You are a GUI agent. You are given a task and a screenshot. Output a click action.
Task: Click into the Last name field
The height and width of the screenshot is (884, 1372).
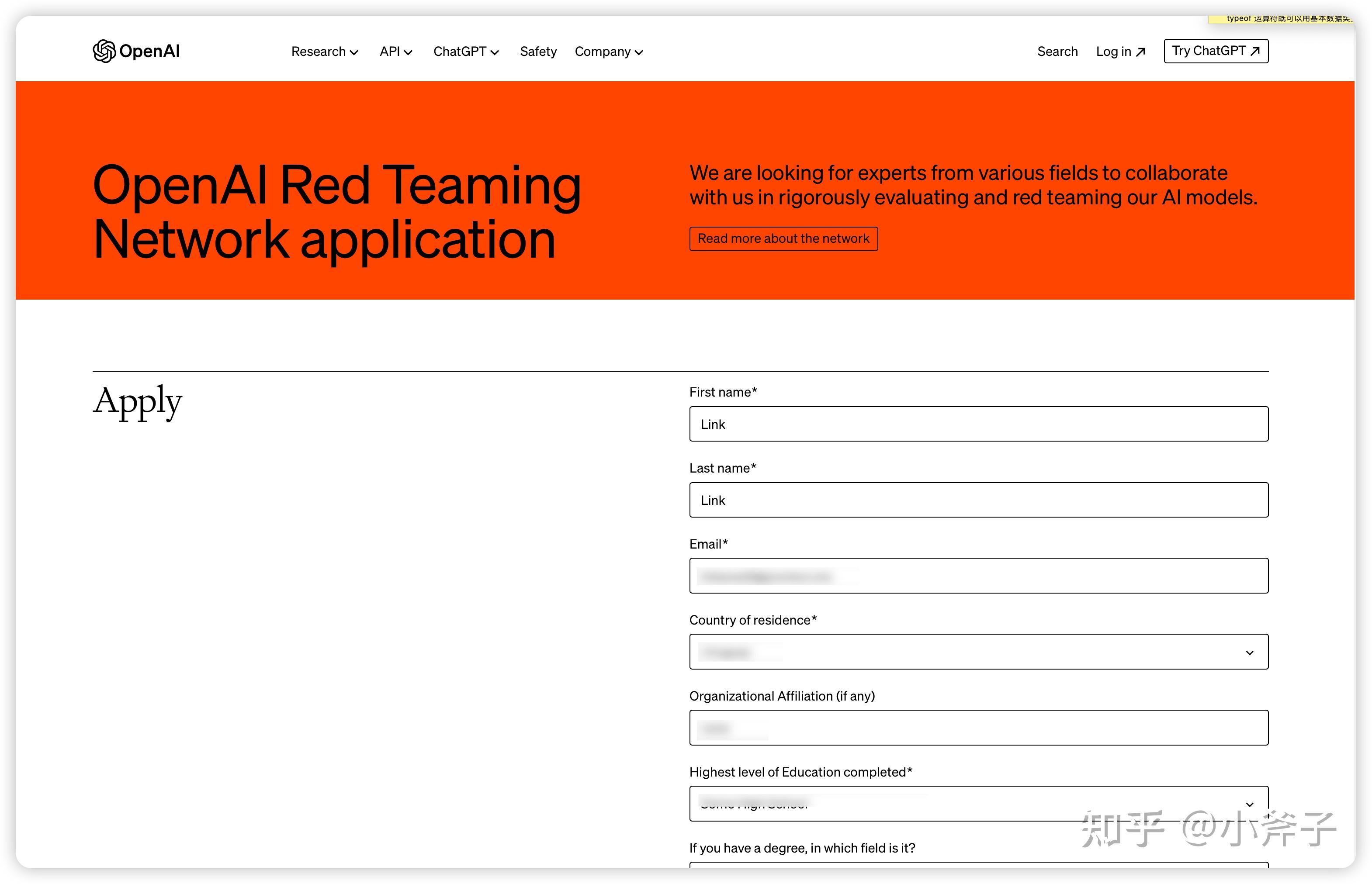[978, 500]
